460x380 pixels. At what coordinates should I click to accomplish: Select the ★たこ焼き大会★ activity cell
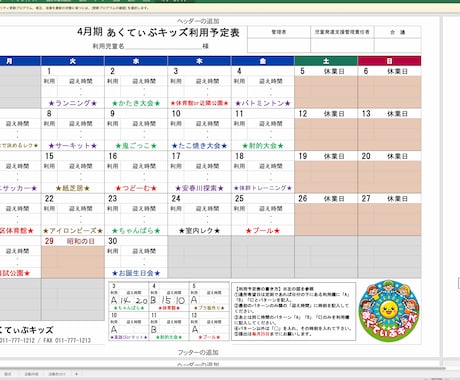pyautogui.click(x=199, y=146)
